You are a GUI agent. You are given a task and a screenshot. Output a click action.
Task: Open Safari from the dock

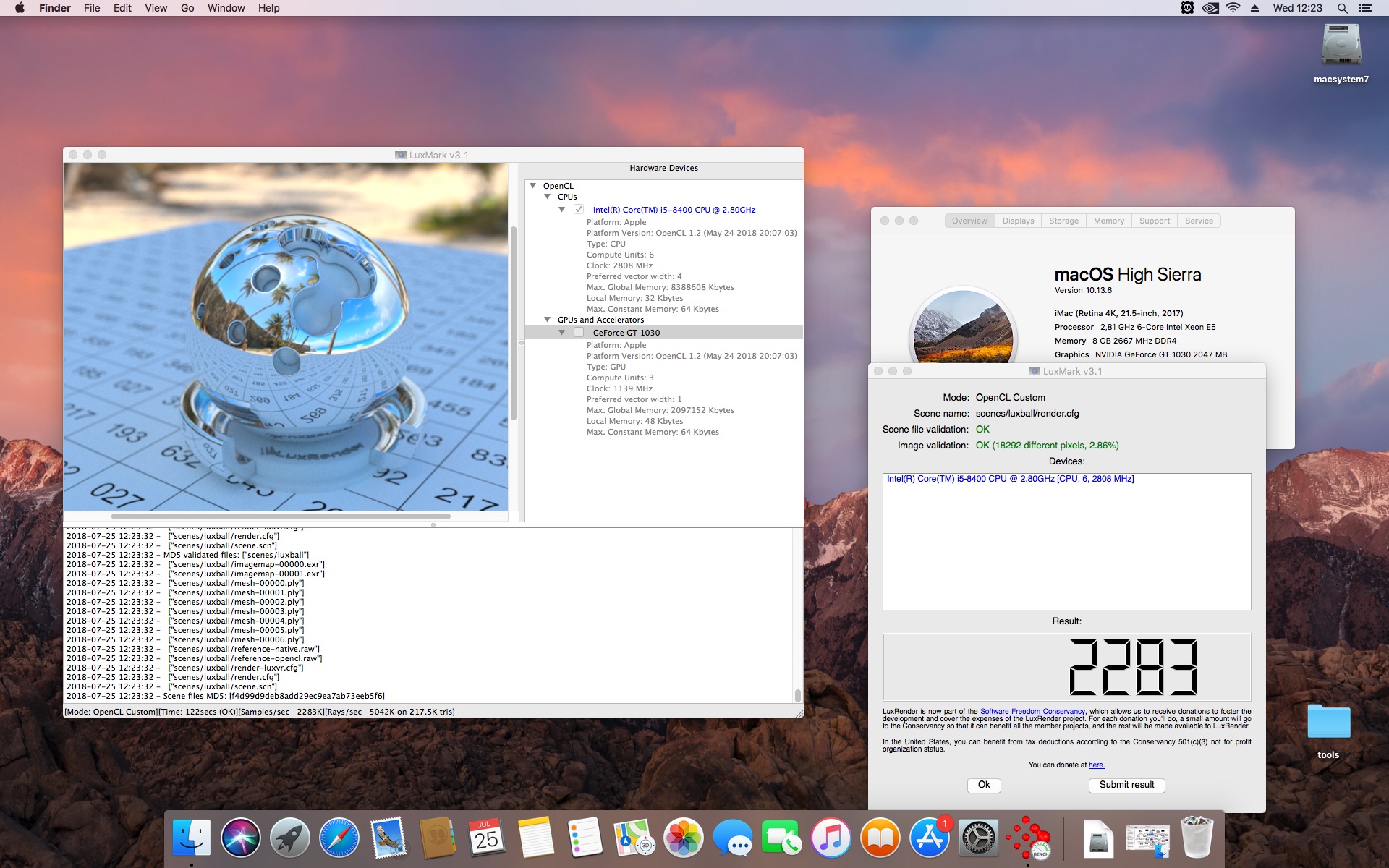339,838
